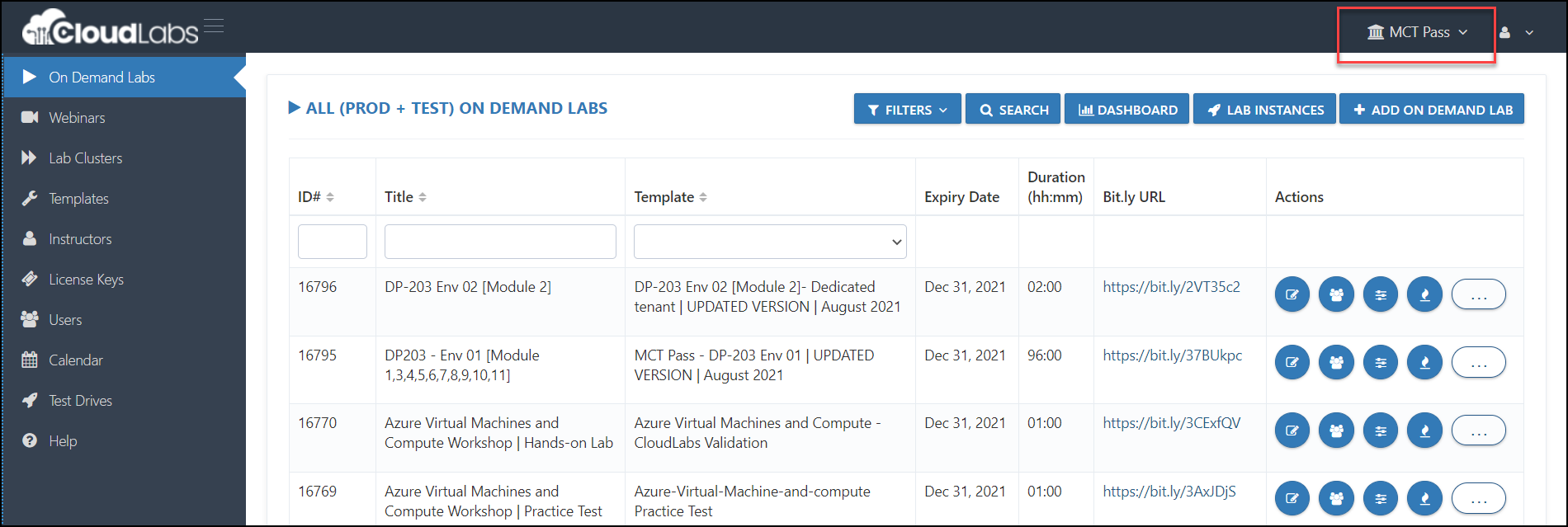Open users group icon for lab 16795
Screen dimensions: 1568x527
(1336, 362)
